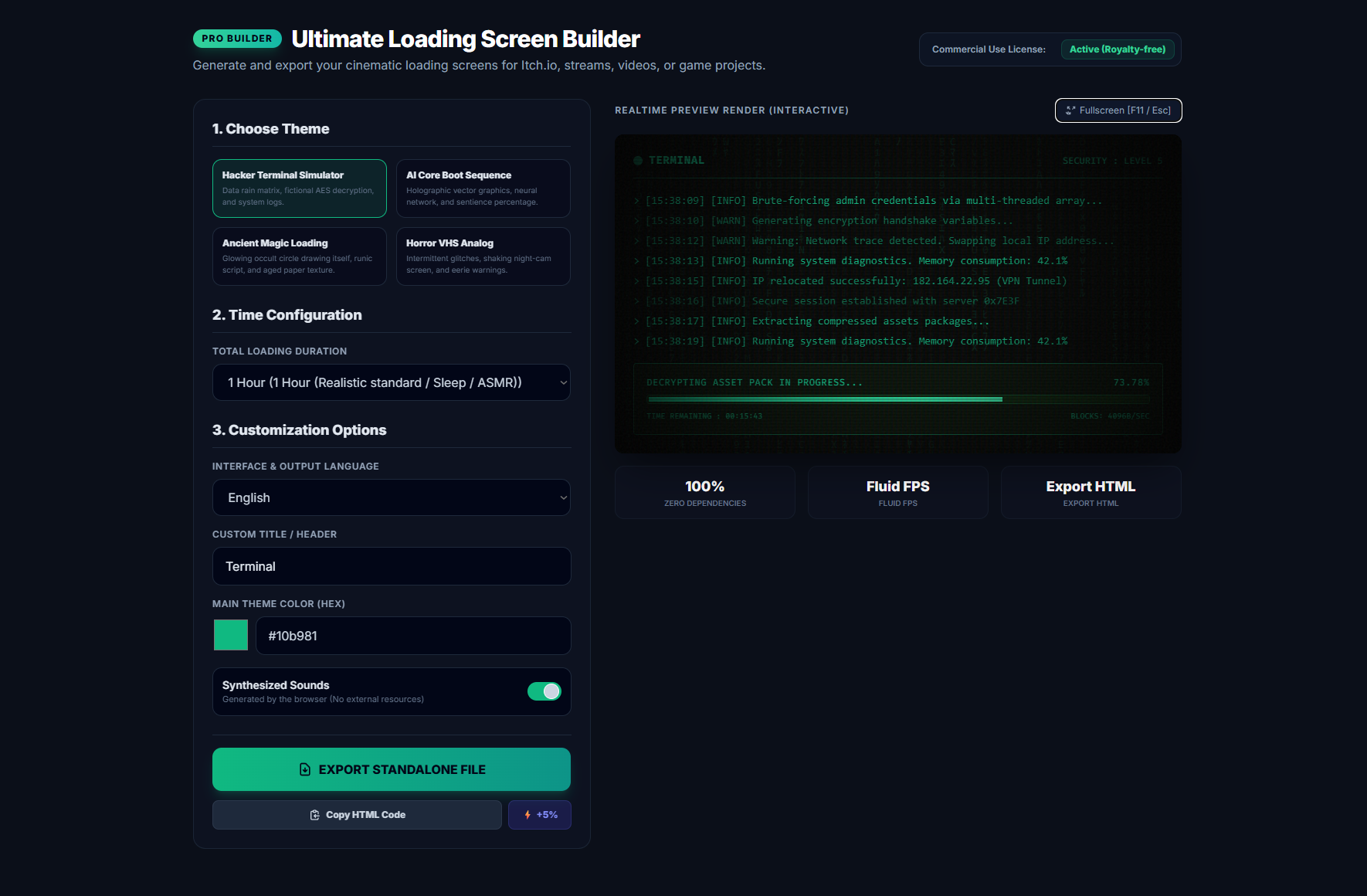
Task: Select the Horror VHS Analog theme
Action: 483,256
